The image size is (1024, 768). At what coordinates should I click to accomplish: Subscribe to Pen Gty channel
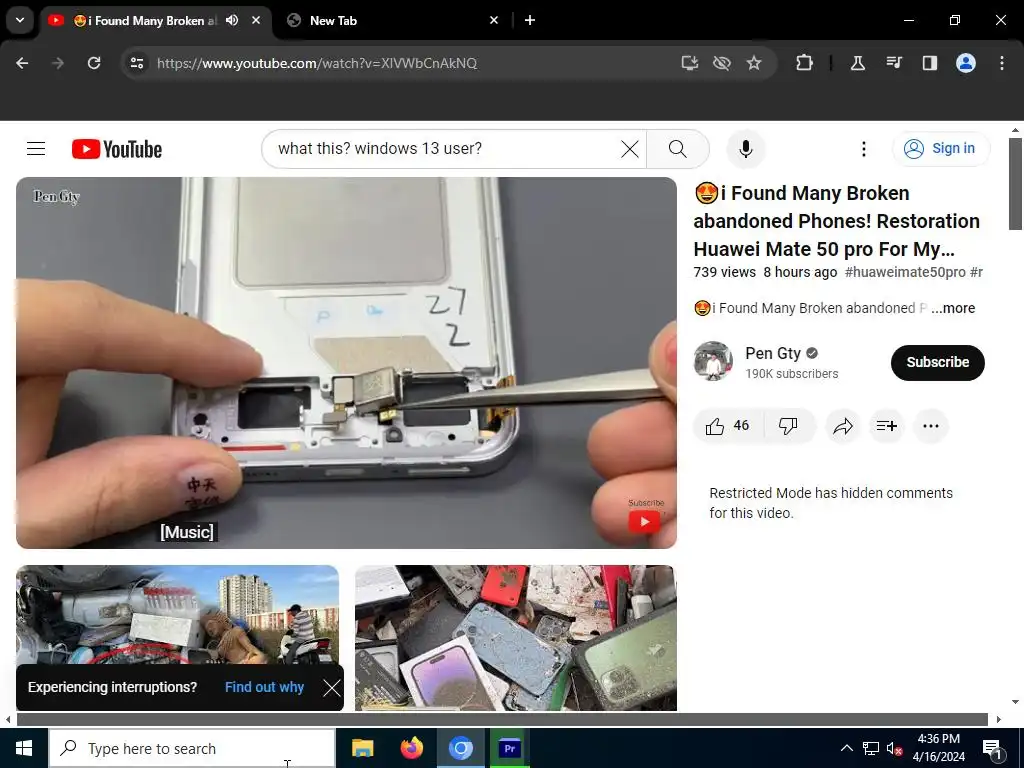(937, 362)
